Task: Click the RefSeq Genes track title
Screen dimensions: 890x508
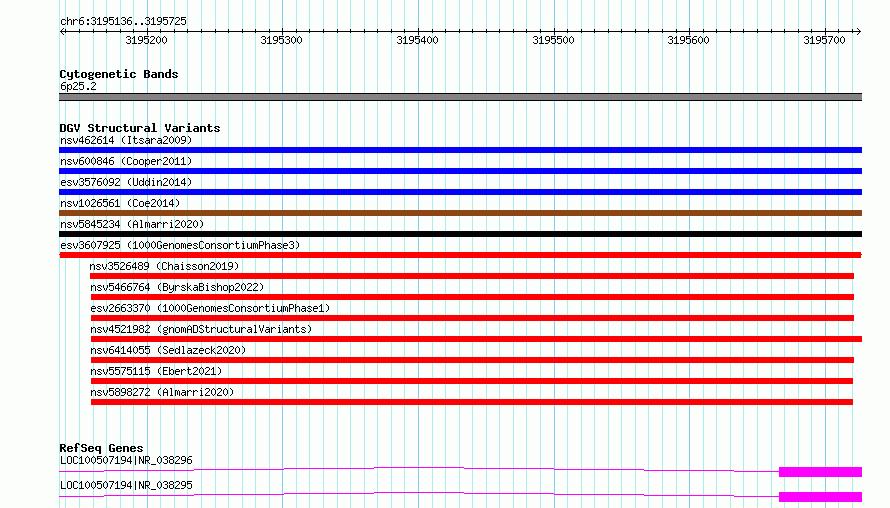Action: (101, 448)
